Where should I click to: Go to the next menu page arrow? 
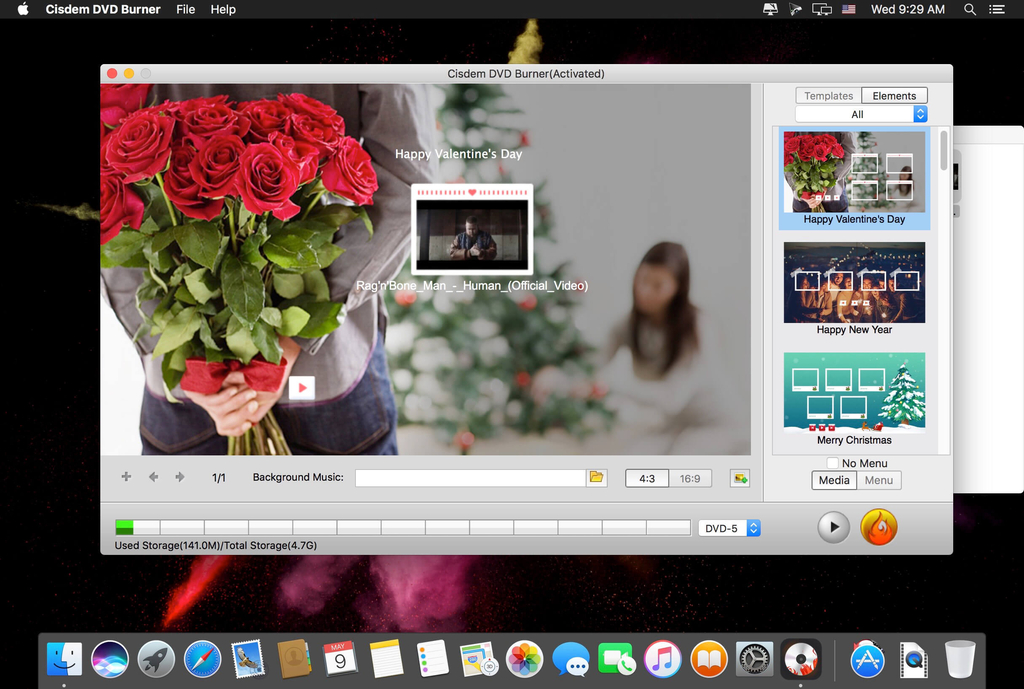tap(180, 477)
